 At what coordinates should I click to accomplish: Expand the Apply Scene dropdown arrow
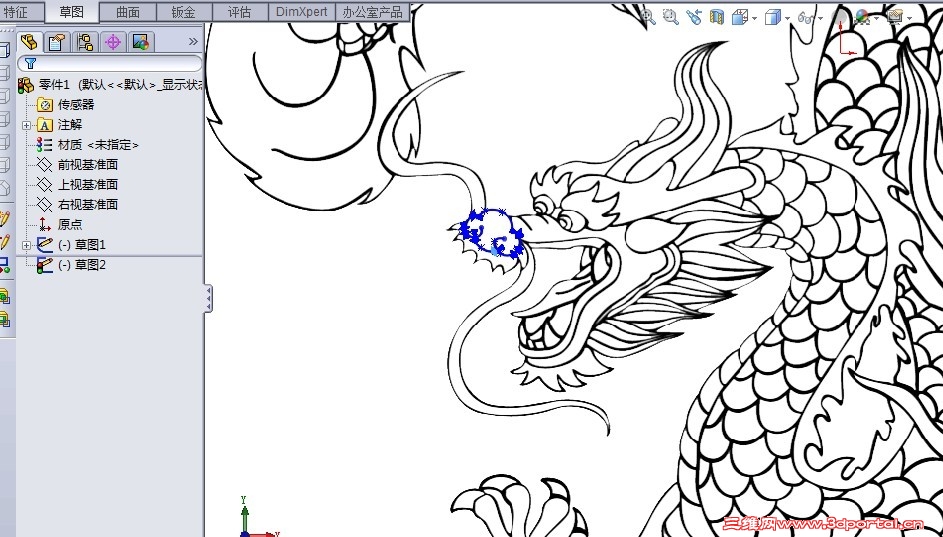pos(876,19)
